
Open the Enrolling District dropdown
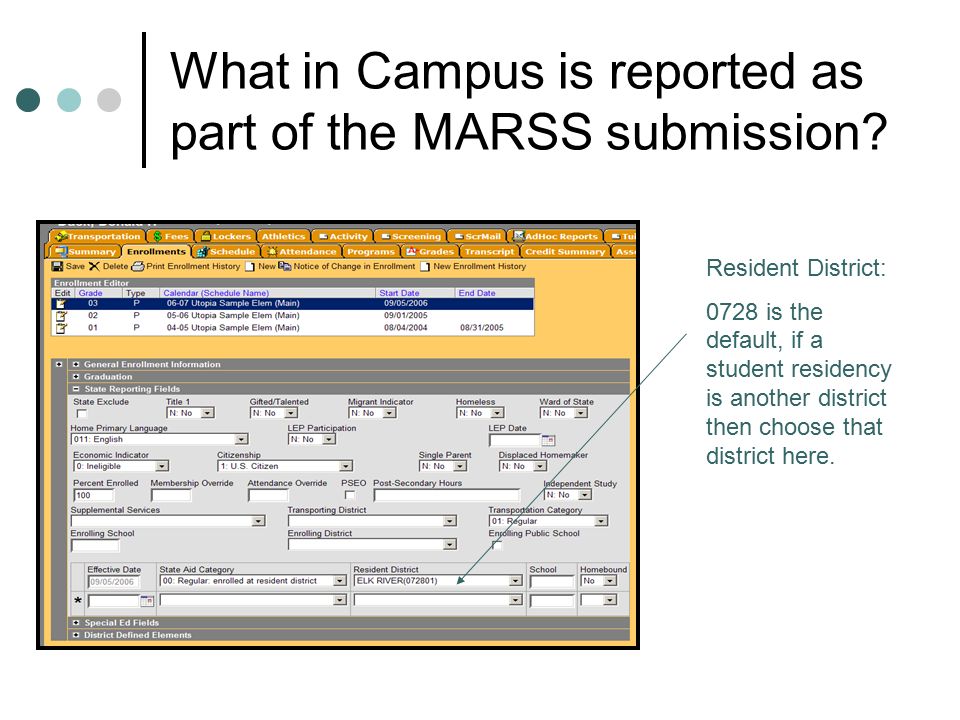click(x=450, y=544)
